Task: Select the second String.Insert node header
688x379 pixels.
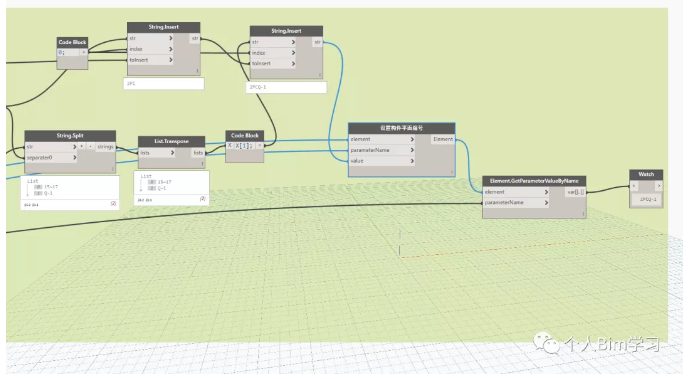Action: coord(287,31)
